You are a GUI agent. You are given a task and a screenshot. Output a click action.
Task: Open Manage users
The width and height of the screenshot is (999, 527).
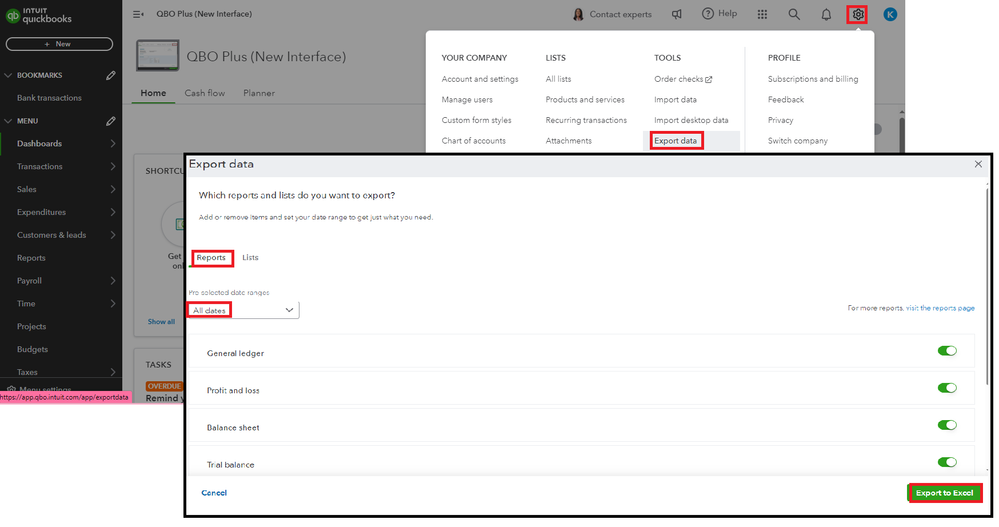467,100
